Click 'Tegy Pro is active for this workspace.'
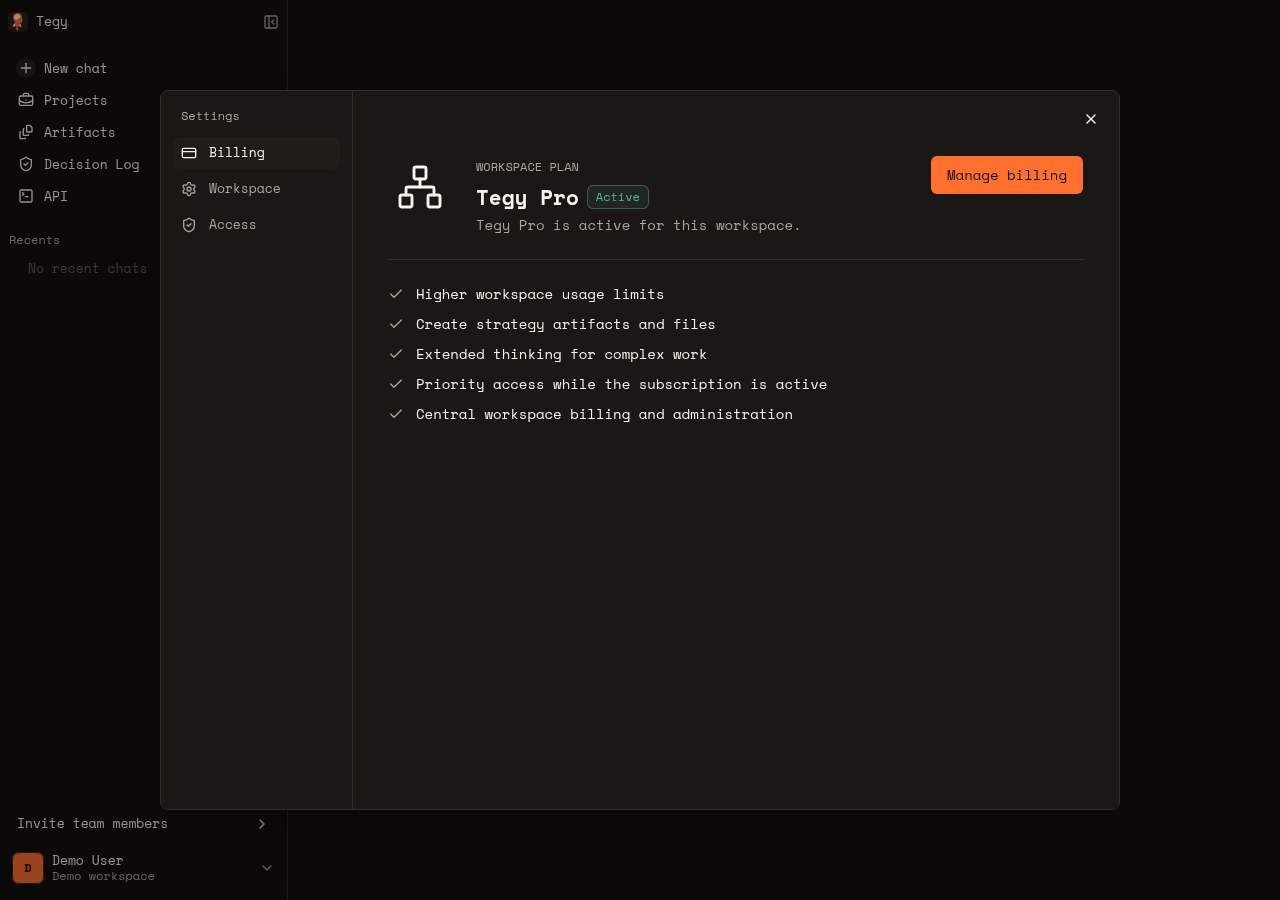Screen dimensions: 1280x900 click(638, 225)
